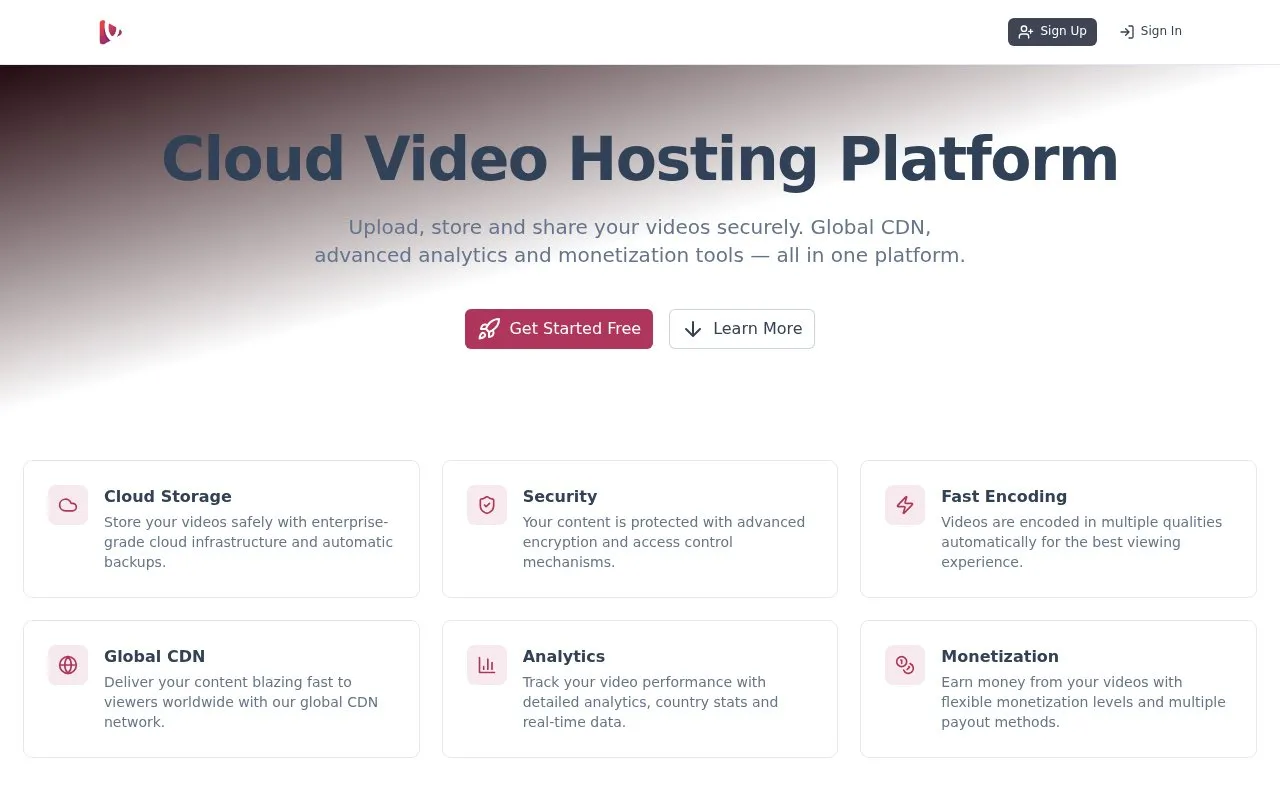Click the "Earn money from your videos" text
The image size is (1280, 800).
coord(1083,702)
